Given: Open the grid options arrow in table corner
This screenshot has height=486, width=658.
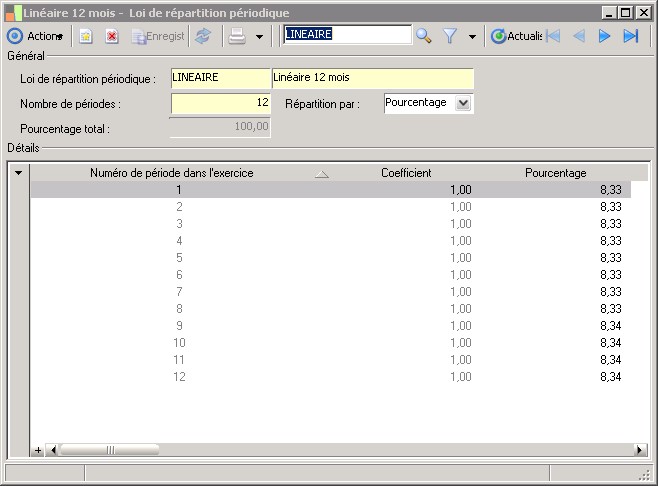Looking at the screenshot, I should pyautogui.click(x=18, y=173).
